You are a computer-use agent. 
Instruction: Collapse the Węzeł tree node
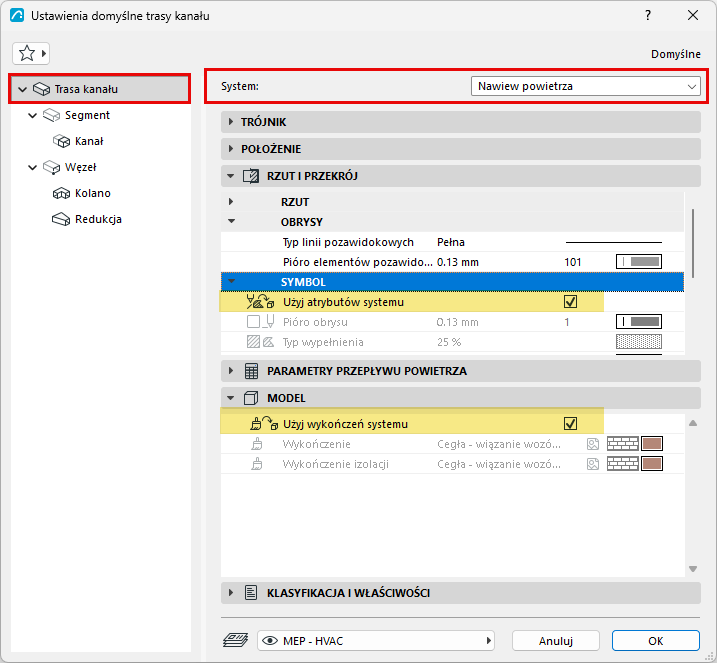pos(32,167)
